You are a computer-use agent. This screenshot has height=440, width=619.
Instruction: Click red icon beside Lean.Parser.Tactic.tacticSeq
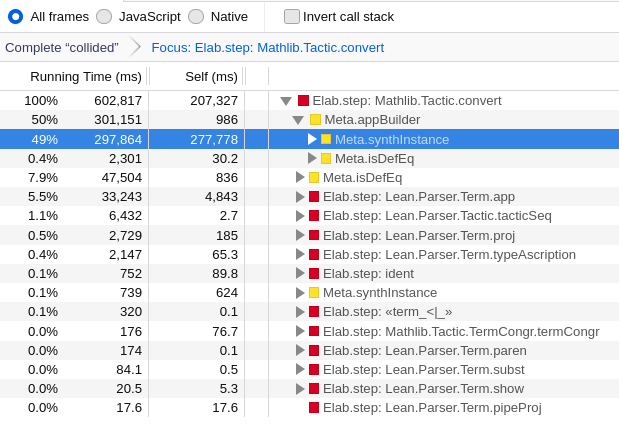(x=314, y=215)
